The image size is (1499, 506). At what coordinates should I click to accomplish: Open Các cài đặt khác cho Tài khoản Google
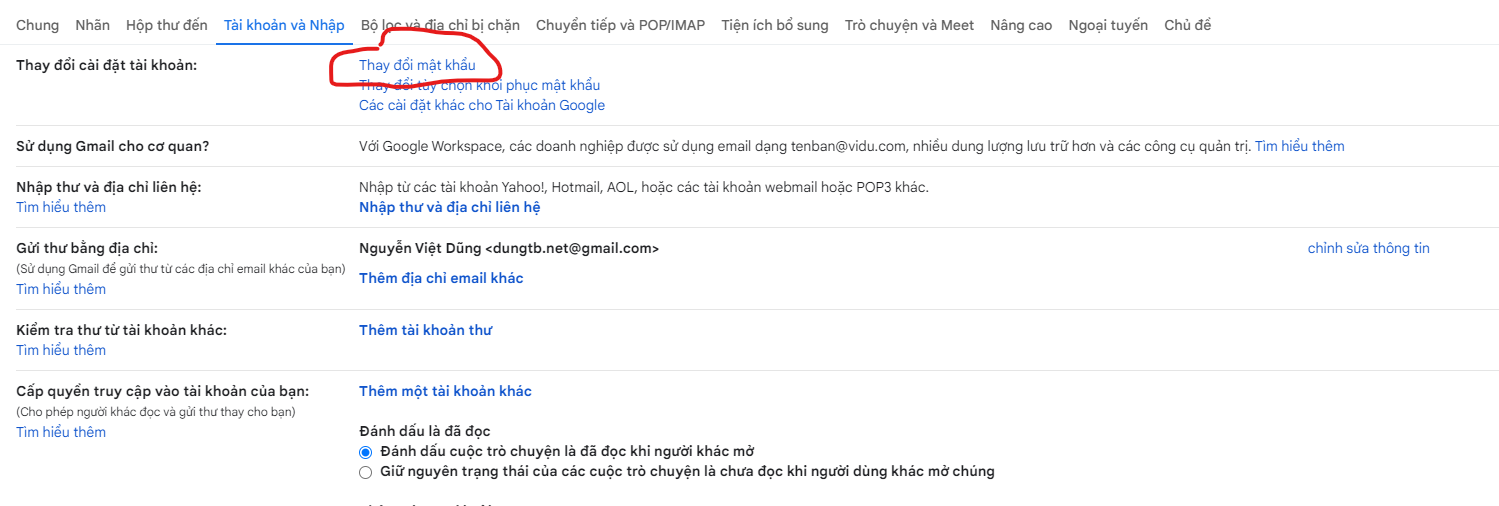(481, 105)
